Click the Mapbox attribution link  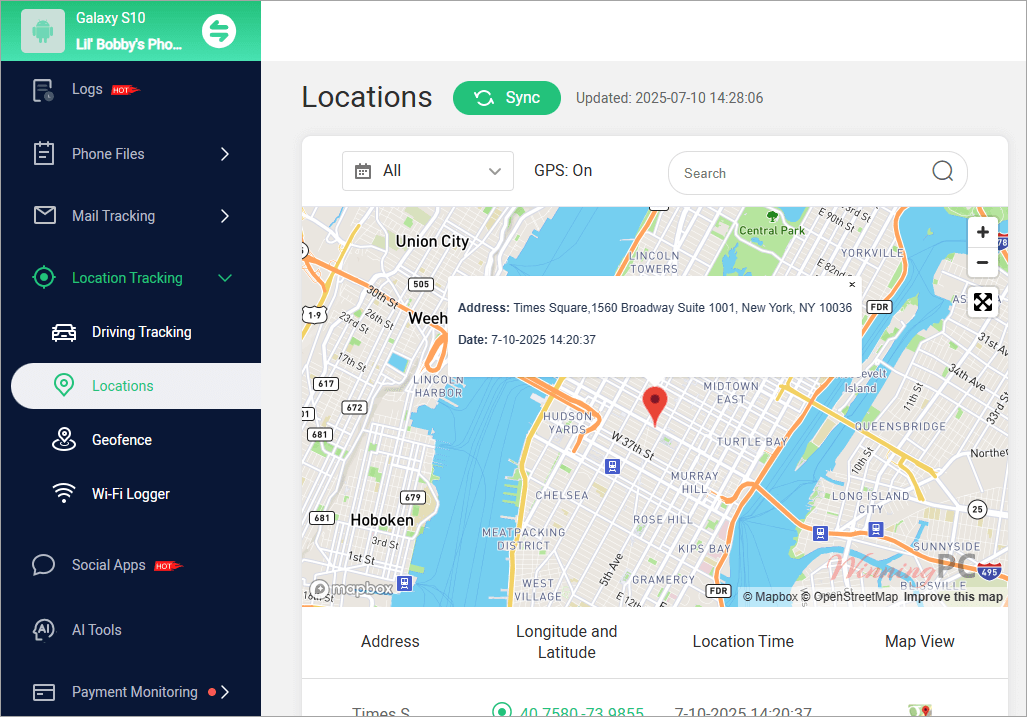pyautogui.click(x=770, y=597)
